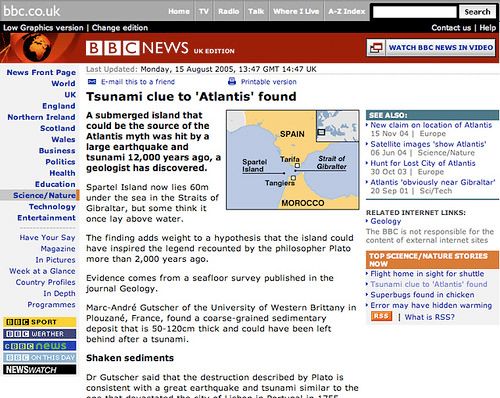Viewport: 500px width, 398px height.
Task: Open the Northern Ireland section
Action: click(41, 117)
